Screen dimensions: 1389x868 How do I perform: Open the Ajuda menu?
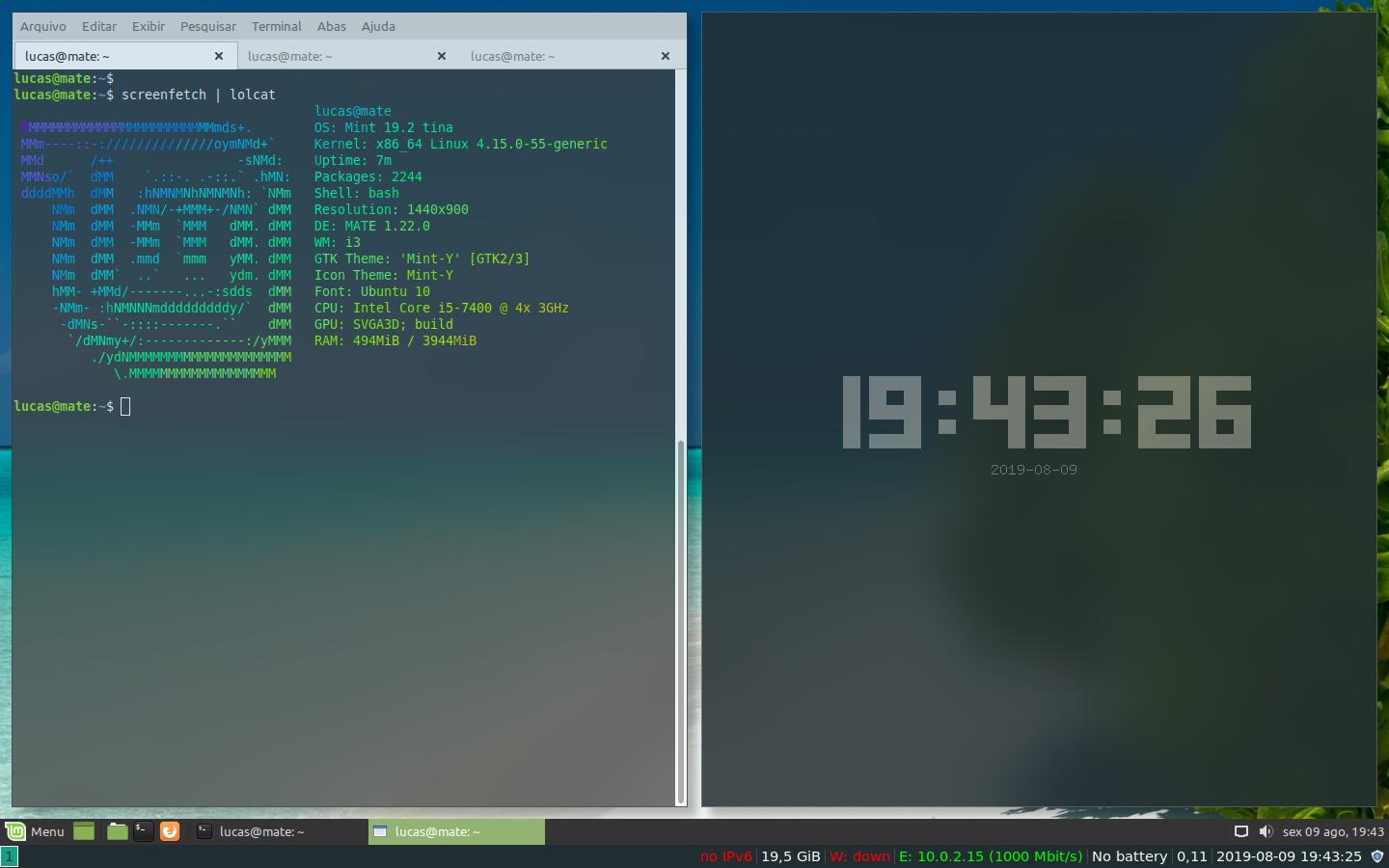pos(378,26)
